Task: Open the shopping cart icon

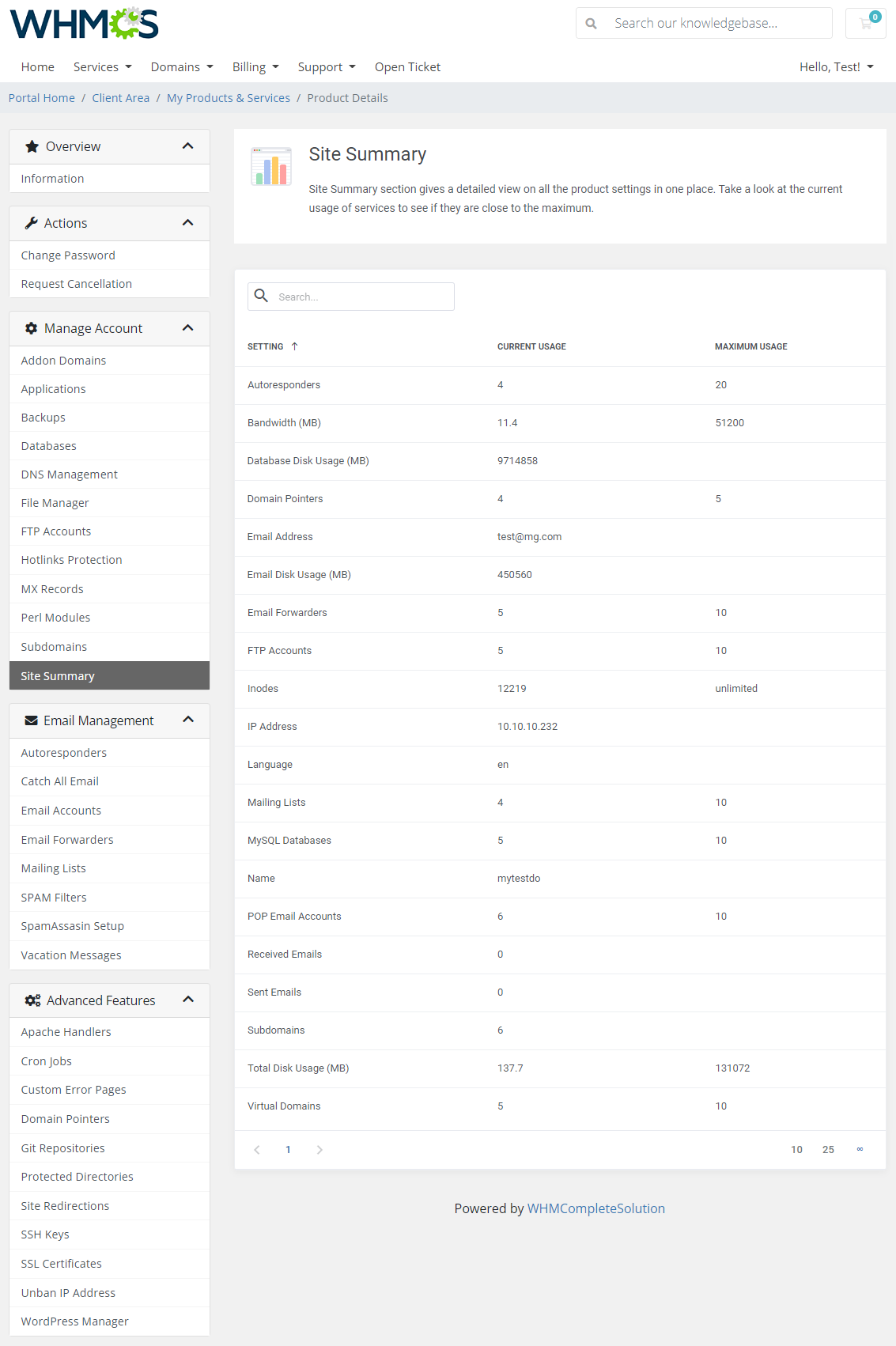Action: click(865, 24)
